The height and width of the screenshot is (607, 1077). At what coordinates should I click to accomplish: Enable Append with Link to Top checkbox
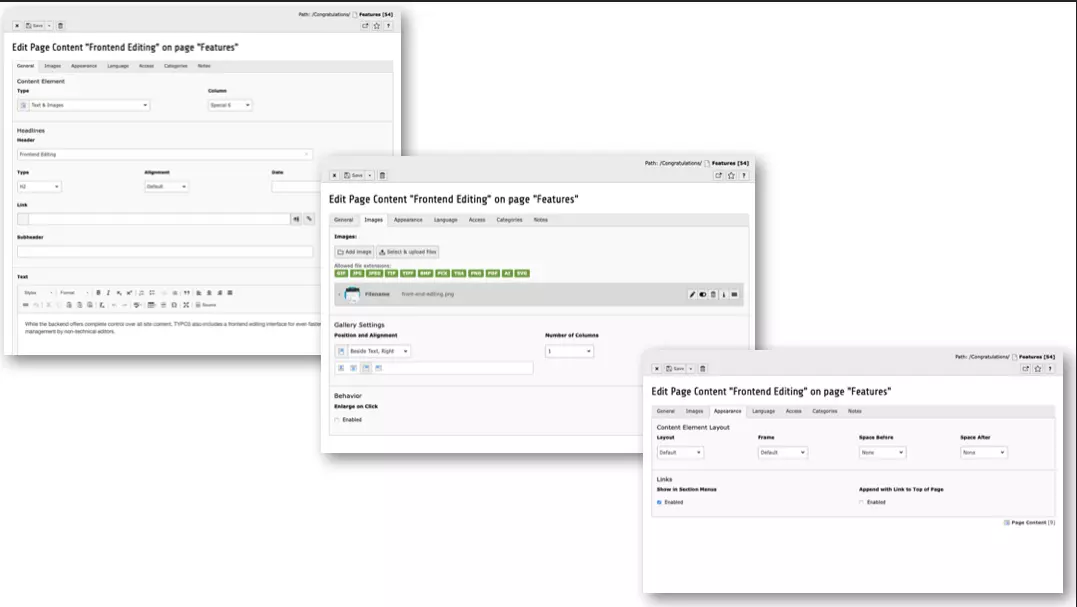click(x=861, y=502)
